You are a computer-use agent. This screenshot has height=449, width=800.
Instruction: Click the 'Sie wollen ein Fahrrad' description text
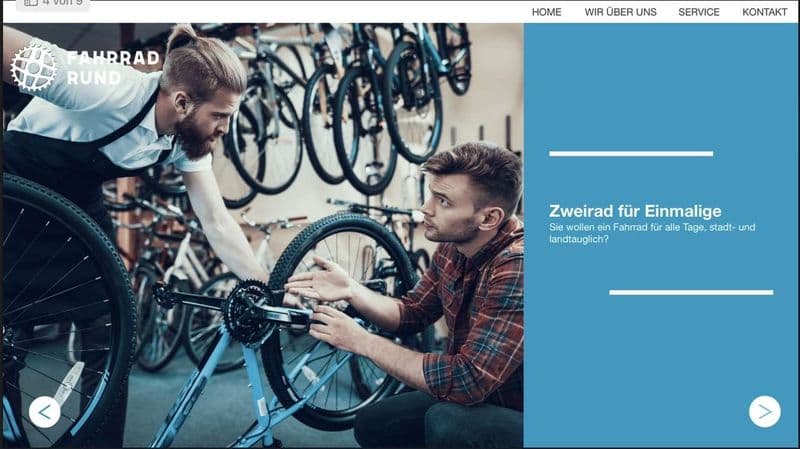(x=652, y=233)
